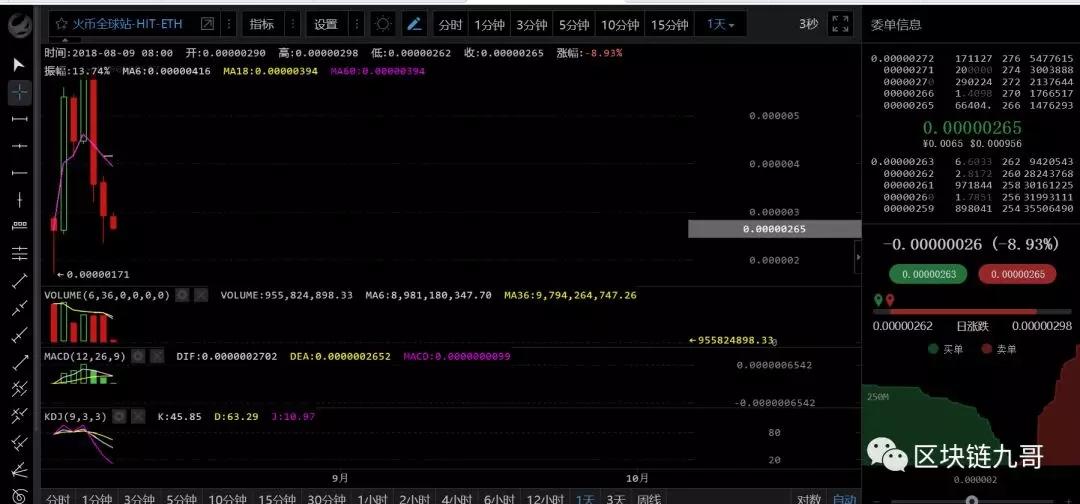Toggle the 卖单 sell orders legend
The width and height of the screenshot is (1080, 504).
(x=998, y=349)
